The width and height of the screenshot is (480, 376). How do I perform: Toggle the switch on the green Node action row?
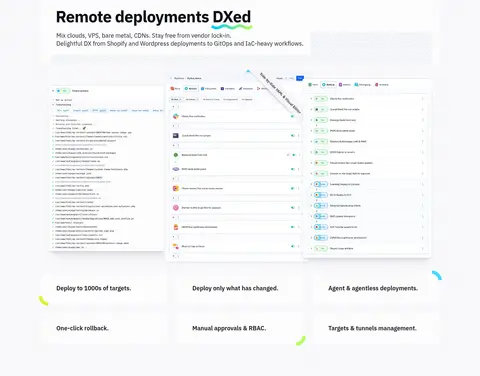[294, 155]
